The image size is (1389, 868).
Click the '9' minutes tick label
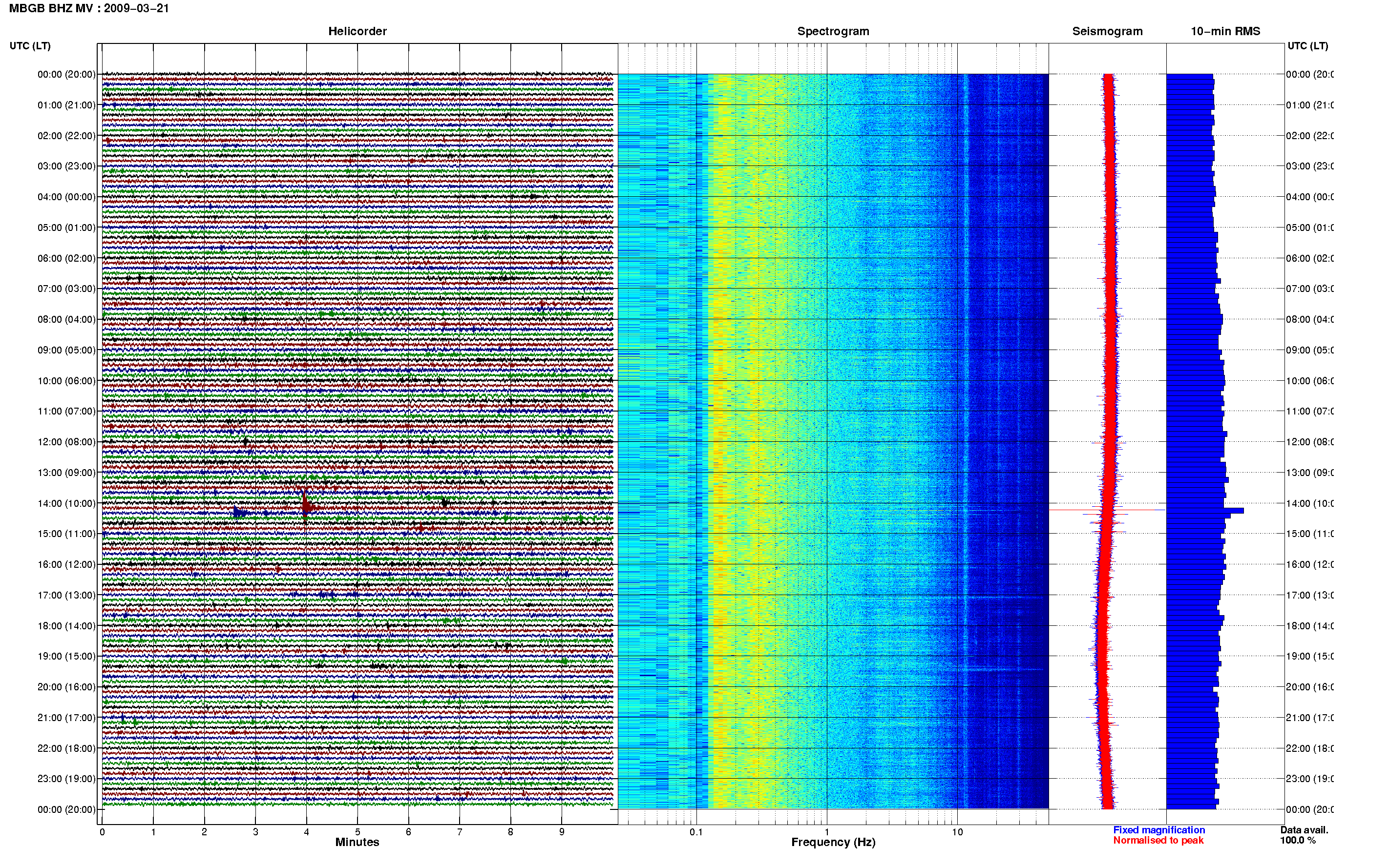[x=562, y=832]
